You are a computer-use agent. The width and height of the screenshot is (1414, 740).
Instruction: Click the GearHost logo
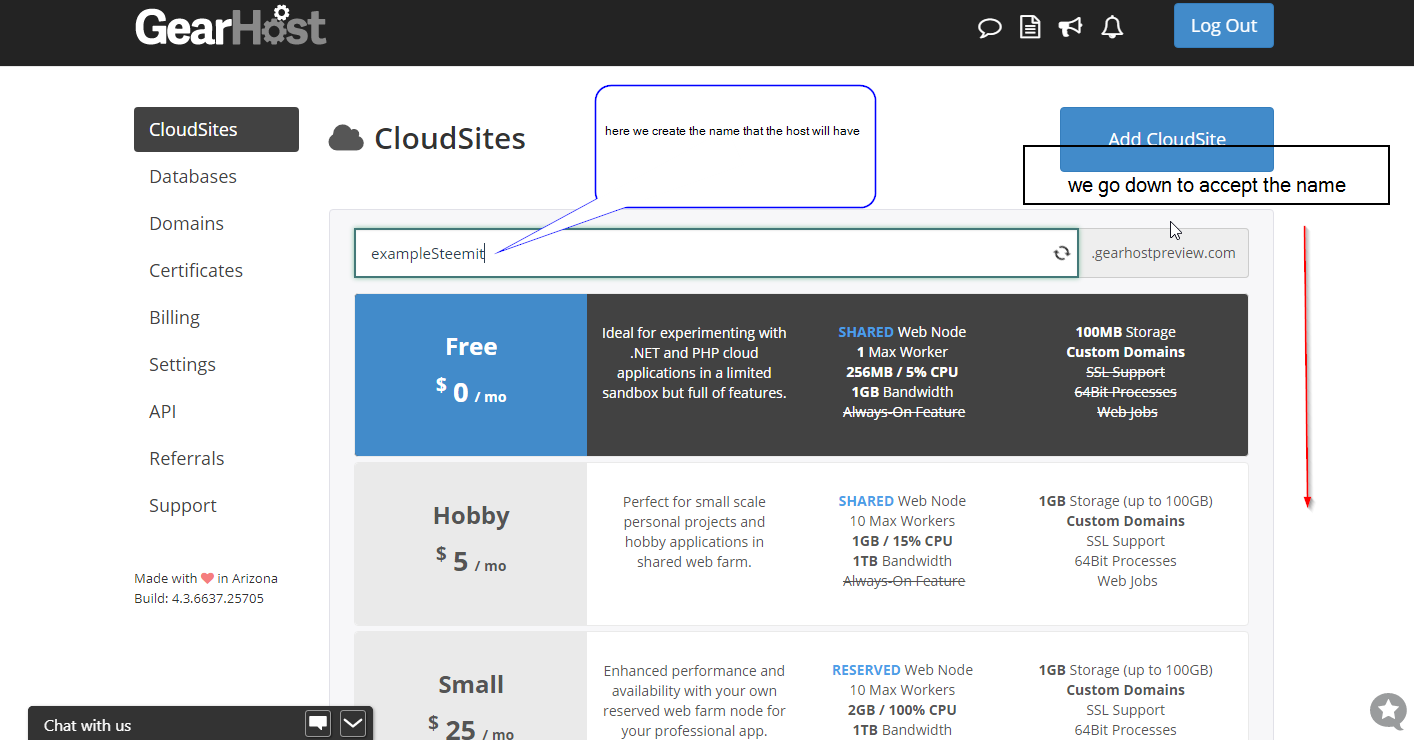pos(231,25)
